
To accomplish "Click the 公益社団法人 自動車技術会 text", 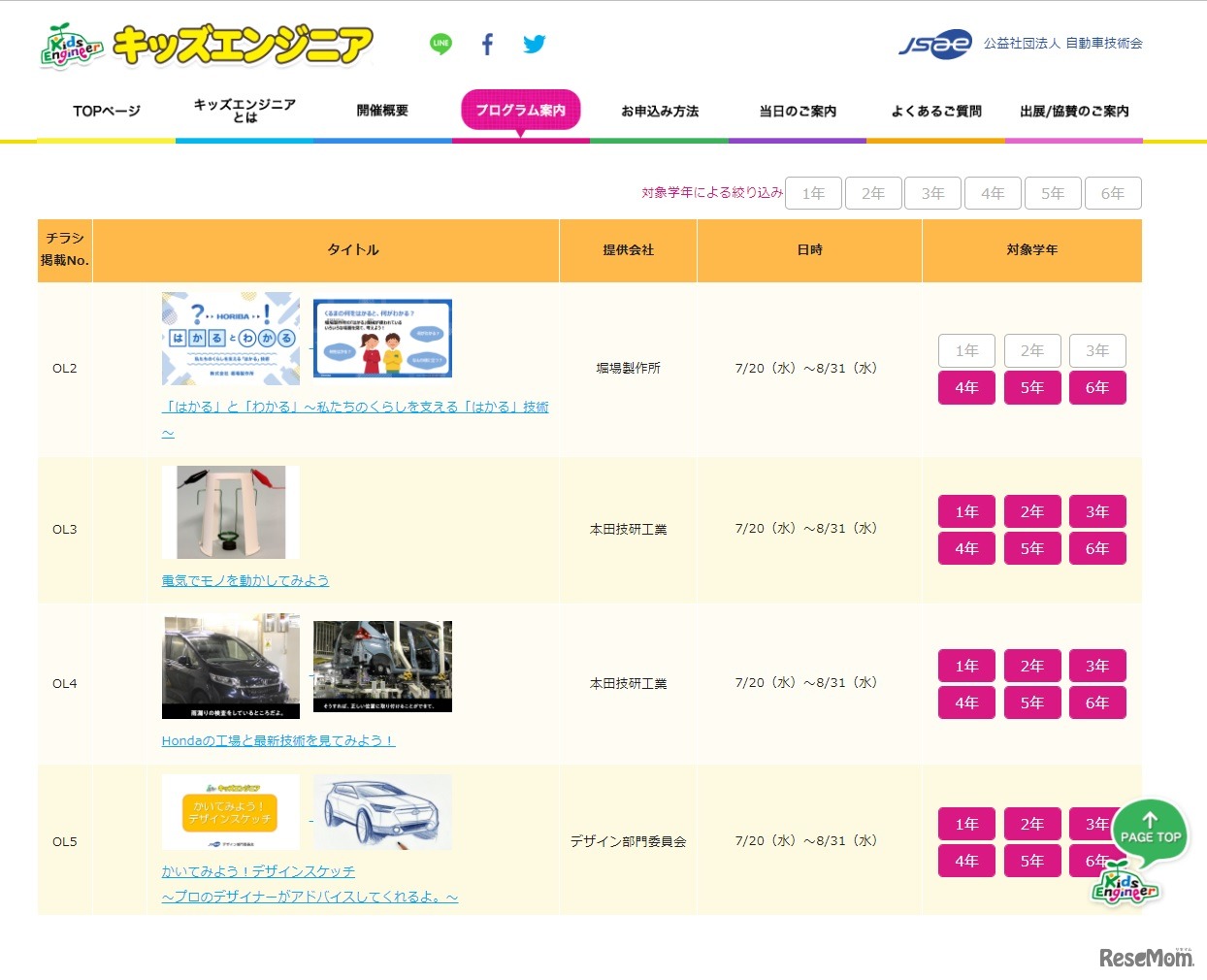I will pyautogui.click(x=1062, y=44).
